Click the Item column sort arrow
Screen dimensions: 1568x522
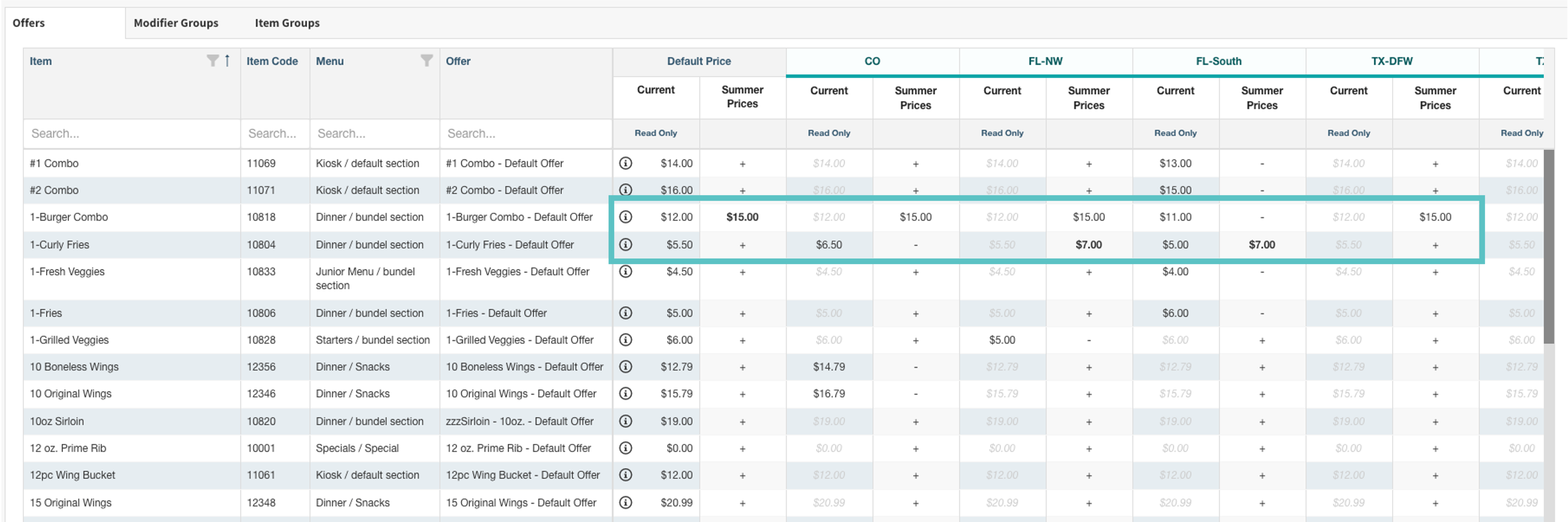(x=227, y=60)
